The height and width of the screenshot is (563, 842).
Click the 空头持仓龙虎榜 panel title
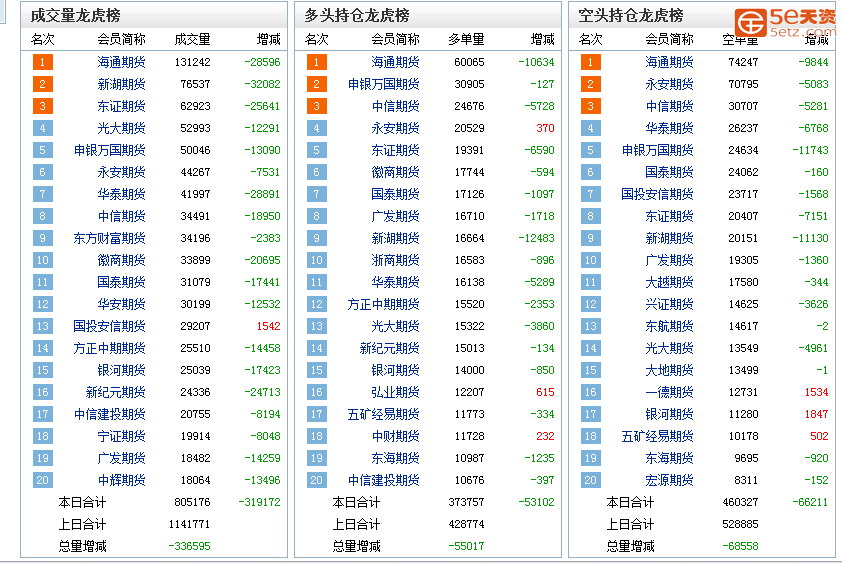(631, 16)
